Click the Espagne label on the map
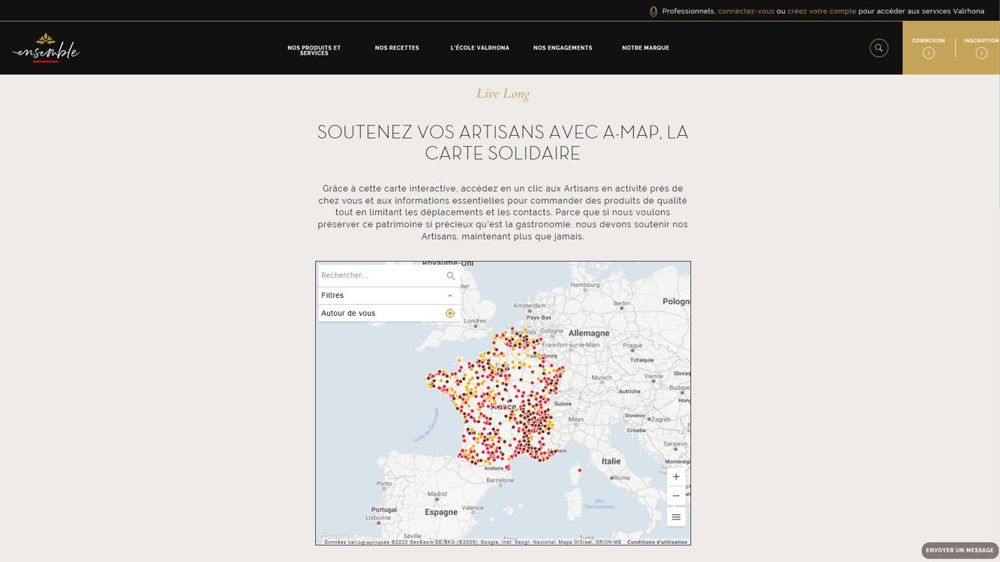Screen dimensions: 1000x562 tap(441, 512)
